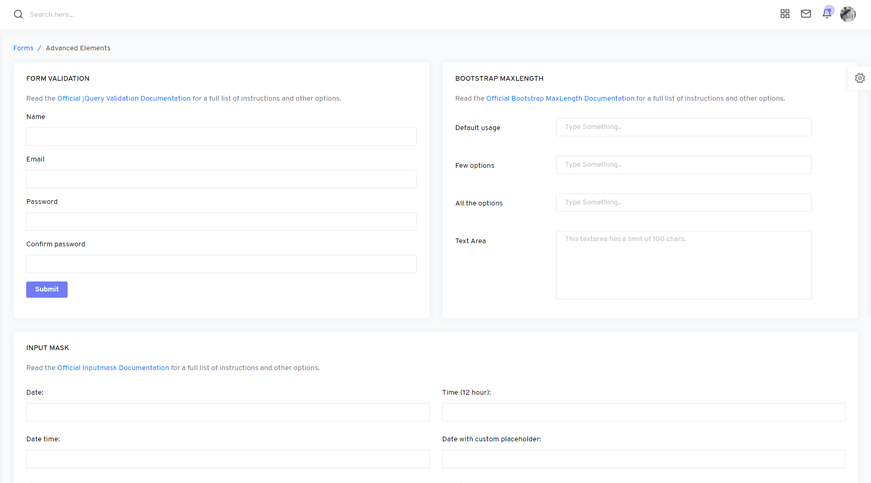Open Official Inputmask Documentation link
This screenshot has height=483, width=871.
coord(113,368)
